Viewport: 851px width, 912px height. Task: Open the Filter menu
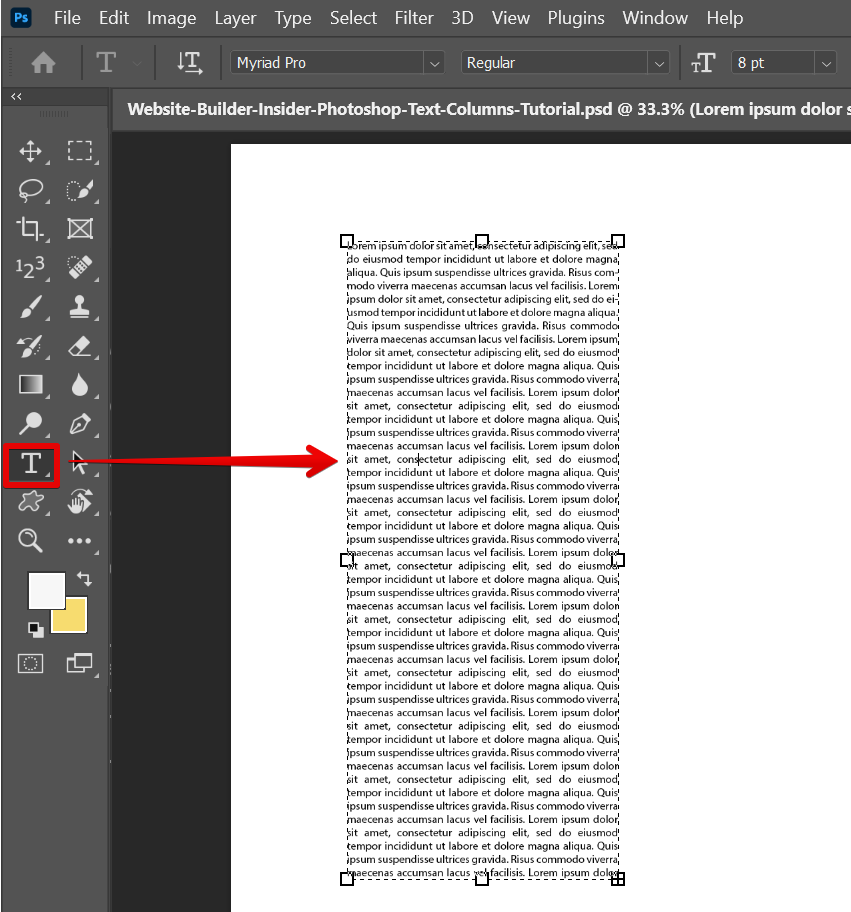point(414,18)
